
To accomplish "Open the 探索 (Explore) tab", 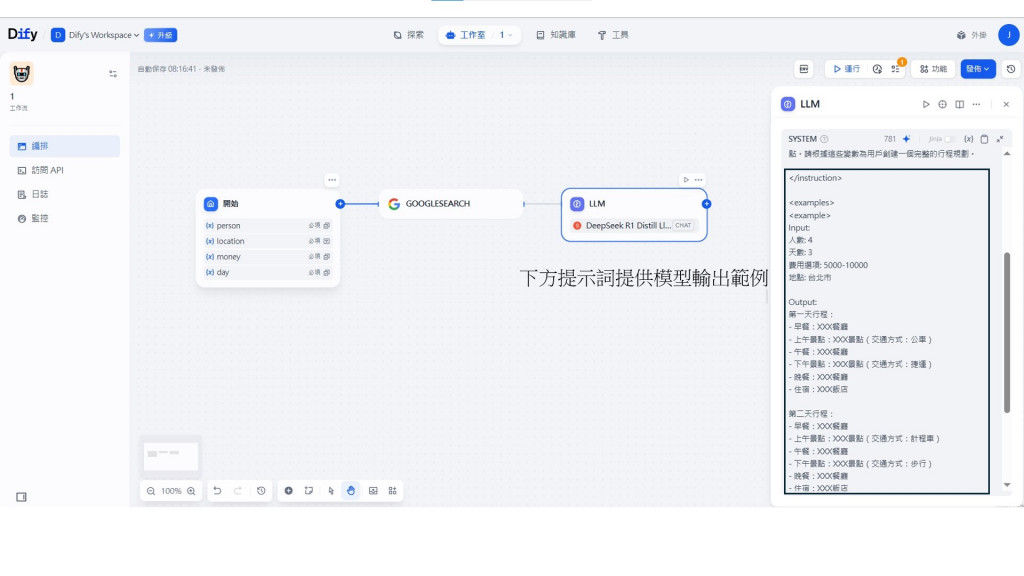I will [x=408, y=35].
